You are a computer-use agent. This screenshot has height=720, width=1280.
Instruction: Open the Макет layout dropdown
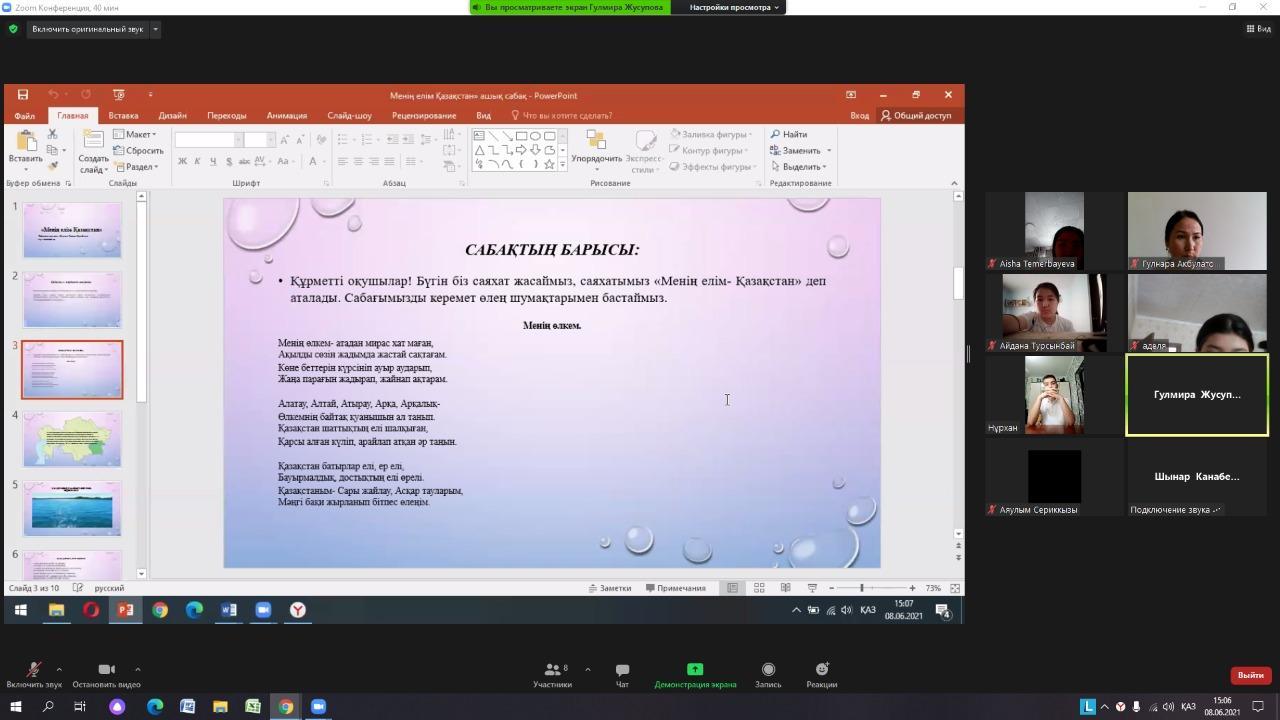[135, 134]
